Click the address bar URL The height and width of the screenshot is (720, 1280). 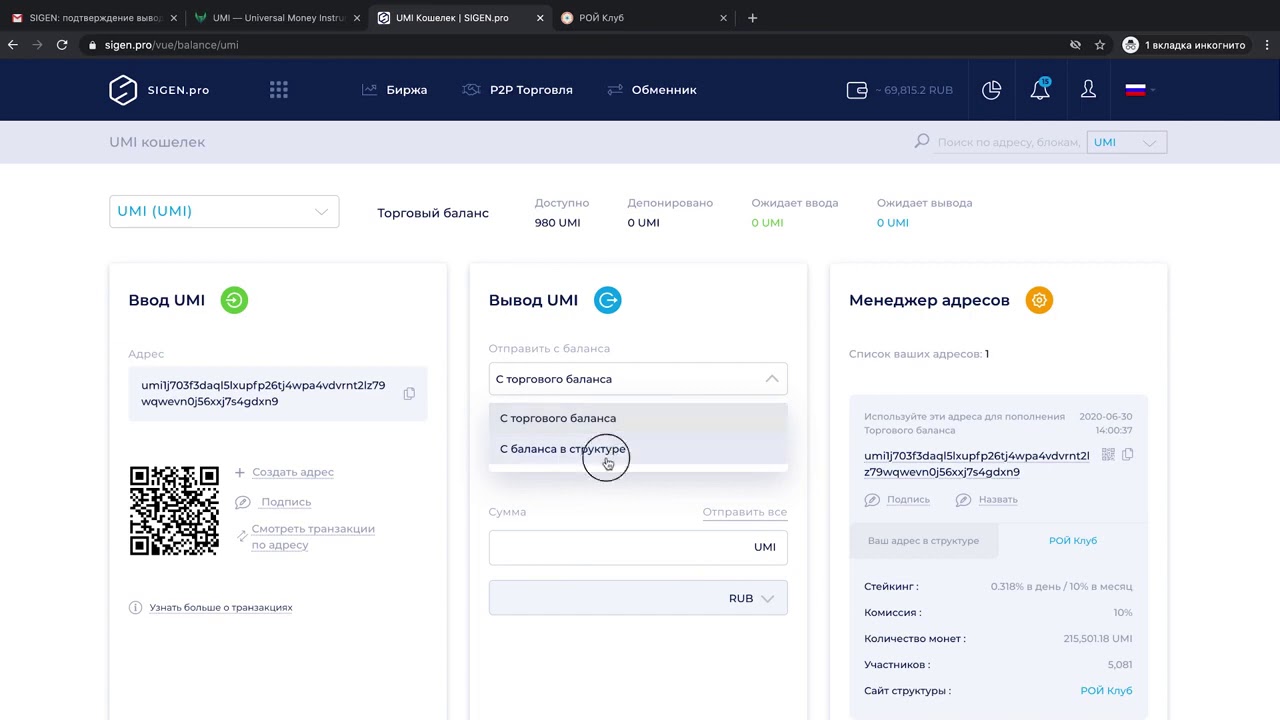(x=171, y=45)
